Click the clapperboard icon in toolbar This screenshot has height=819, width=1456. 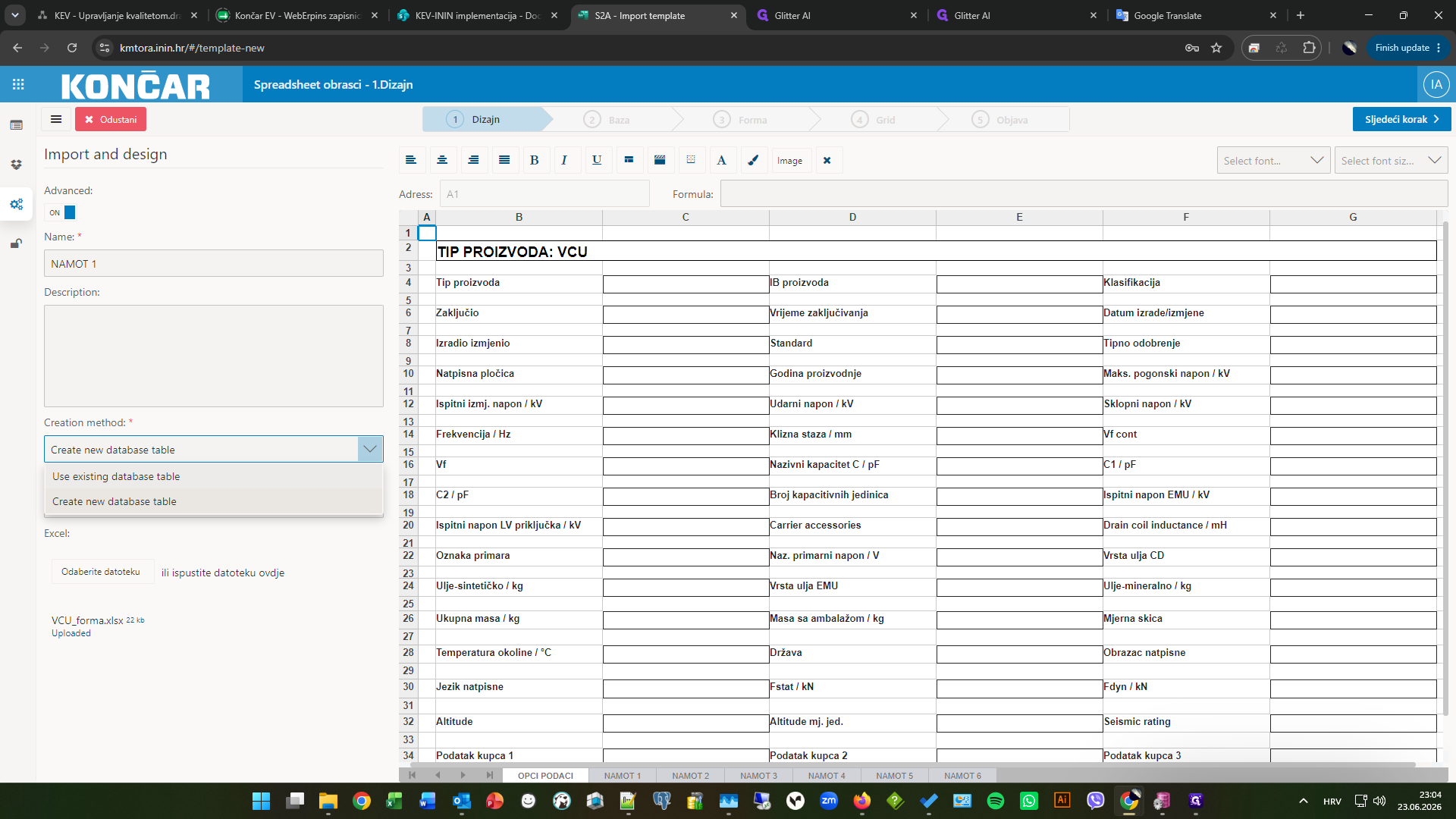pyautogui.click(x=660, y=160)
